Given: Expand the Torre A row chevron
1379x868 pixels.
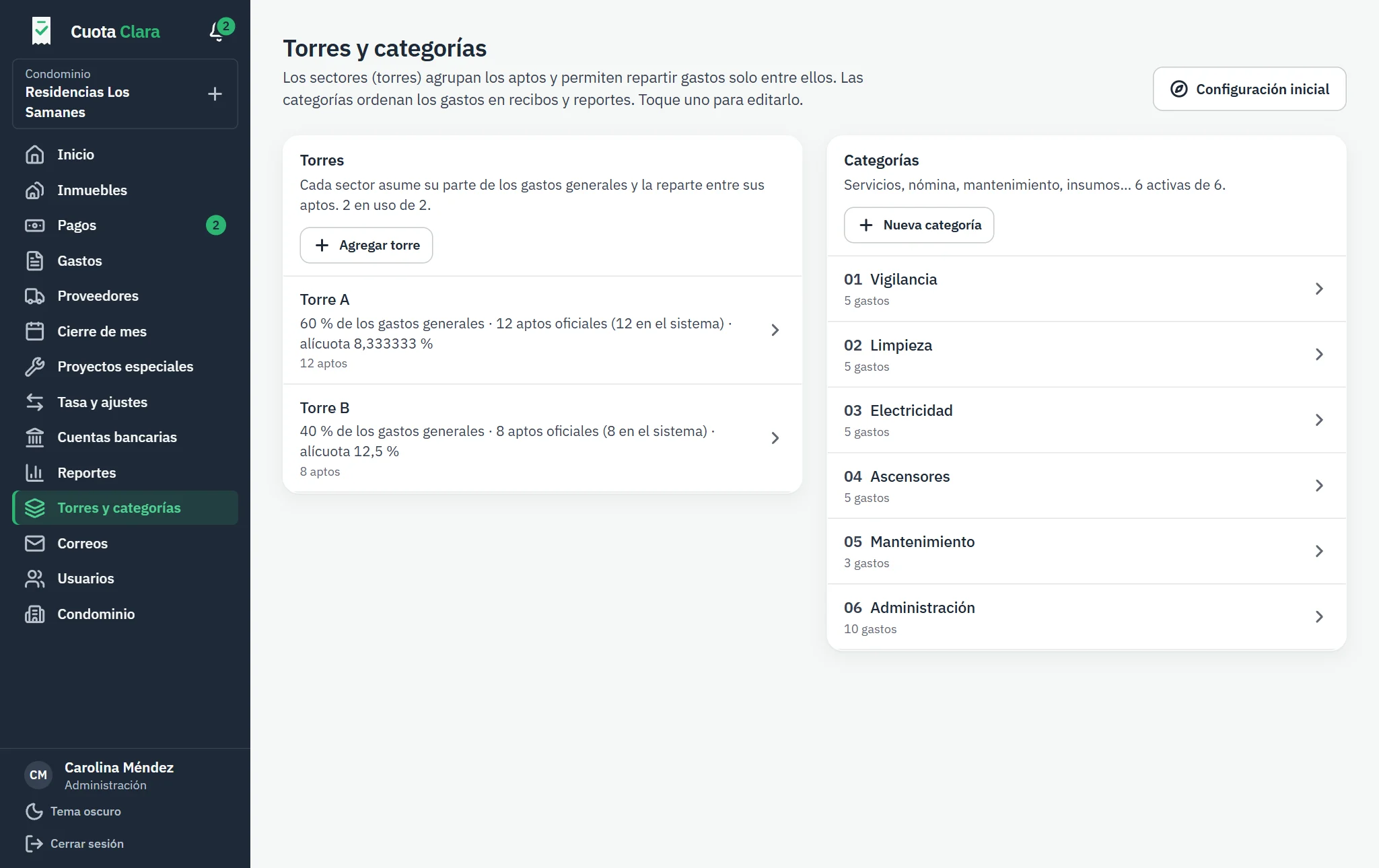Looking at the screenshot, I should (775, 330).
